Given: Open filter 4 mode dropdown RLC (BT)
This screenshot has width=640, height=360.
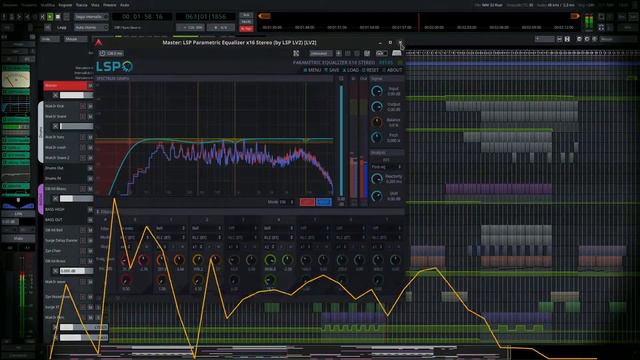Looking at the screenshot, I should 278,237.
